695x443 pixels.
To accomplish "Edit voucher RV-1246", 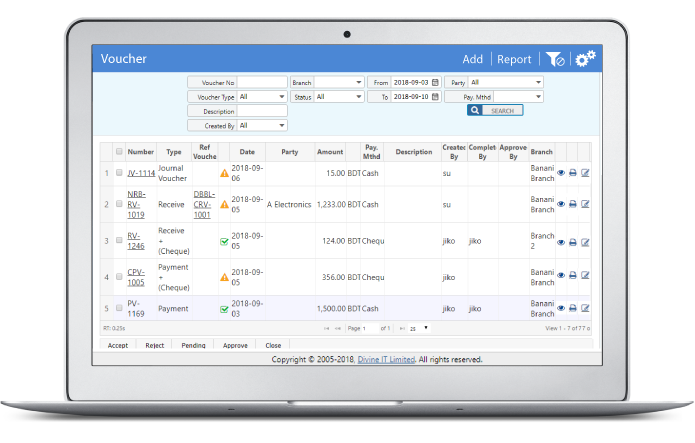I will point(585,243).
